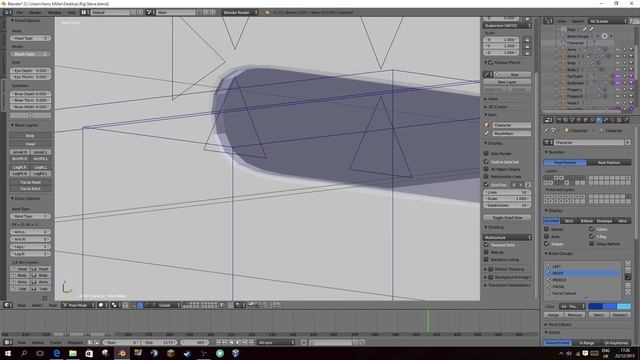This screenshot has height=360, width=640.
Task: Open the properties editor type icon
Action: pos(549,120)
